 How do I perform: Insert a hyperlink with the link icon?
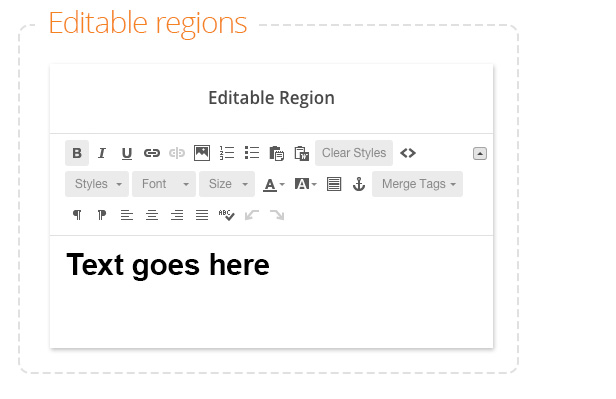coord(152,153)
